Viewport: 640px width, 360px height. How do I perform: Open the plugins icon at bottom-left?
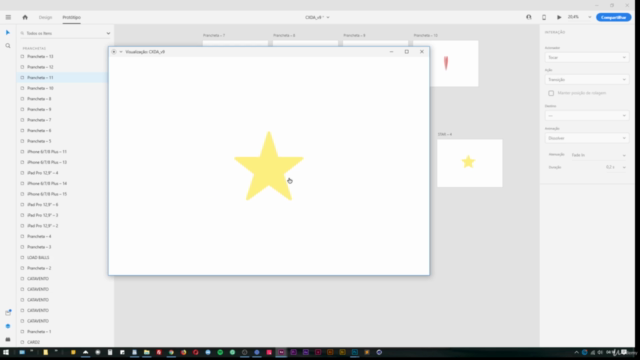8,339
